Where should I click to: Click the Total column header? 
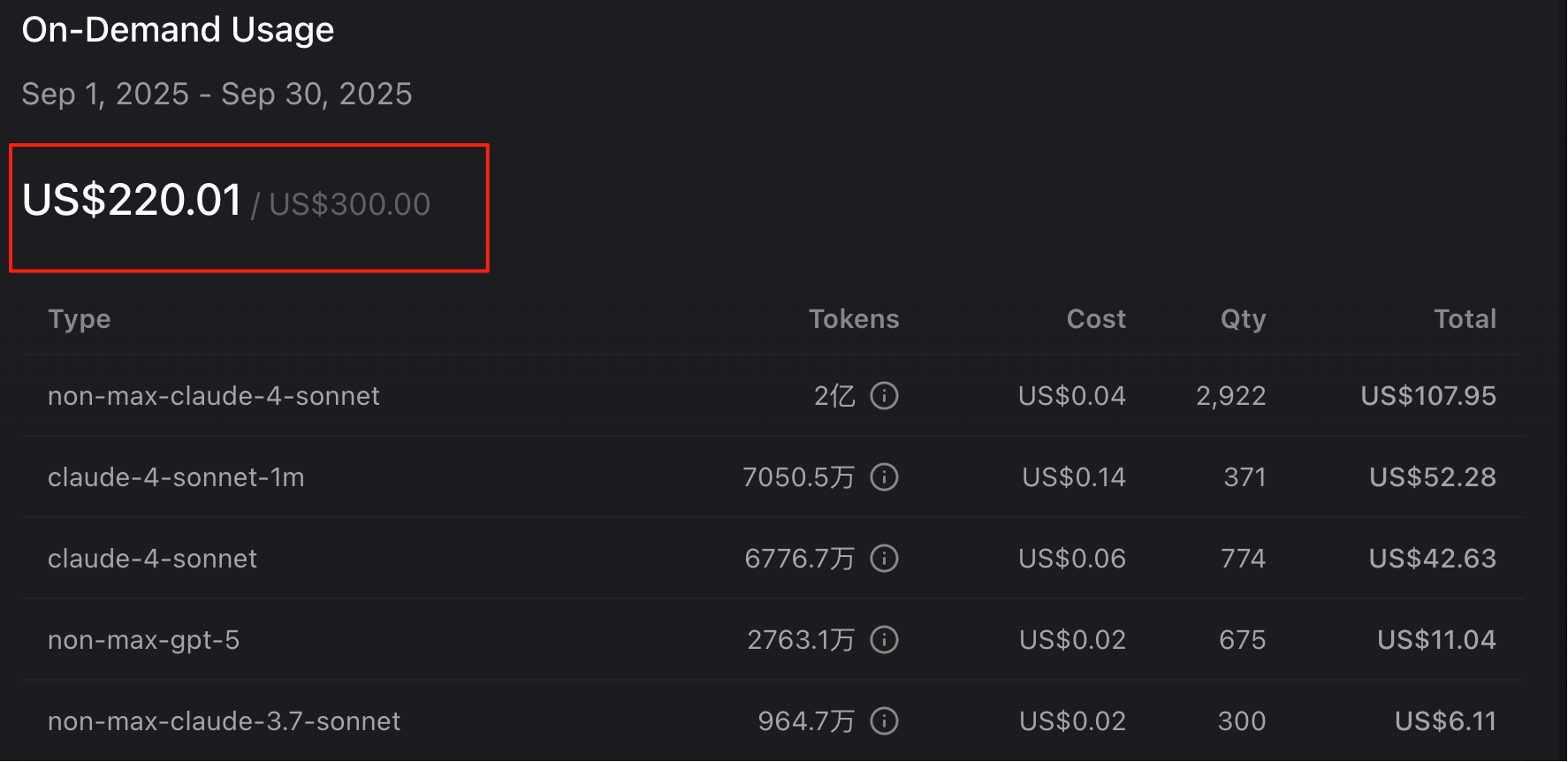point(1465,319)
